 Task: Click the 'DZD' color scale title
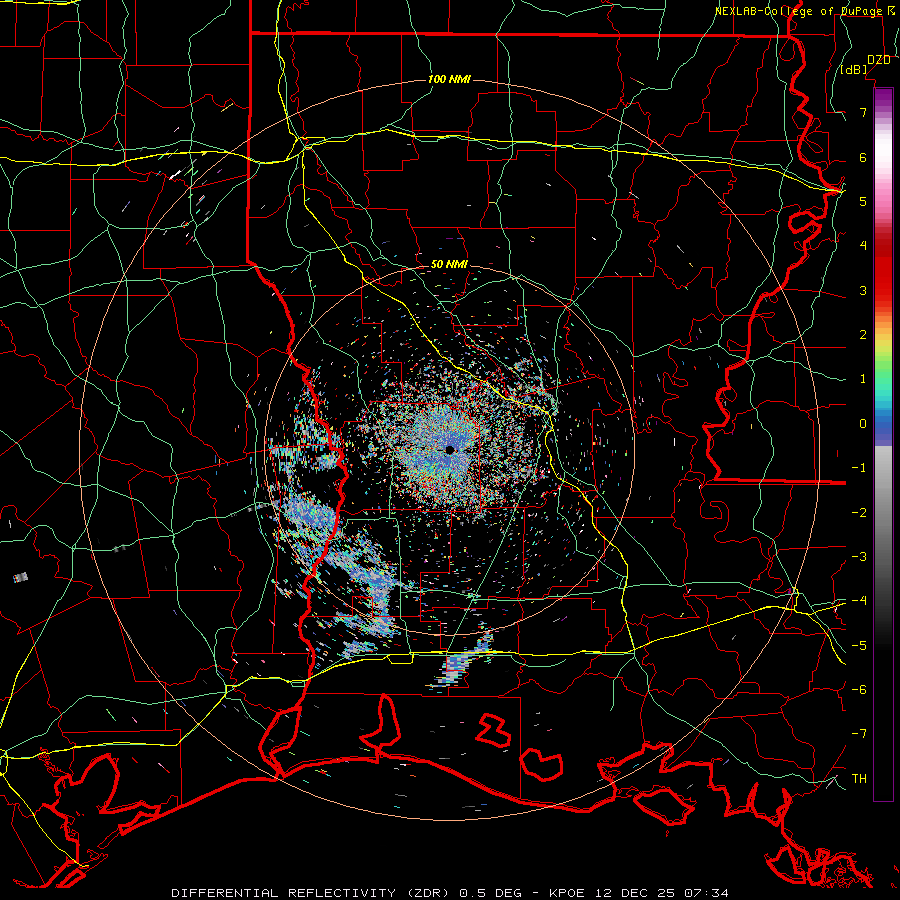click(879, 59)
